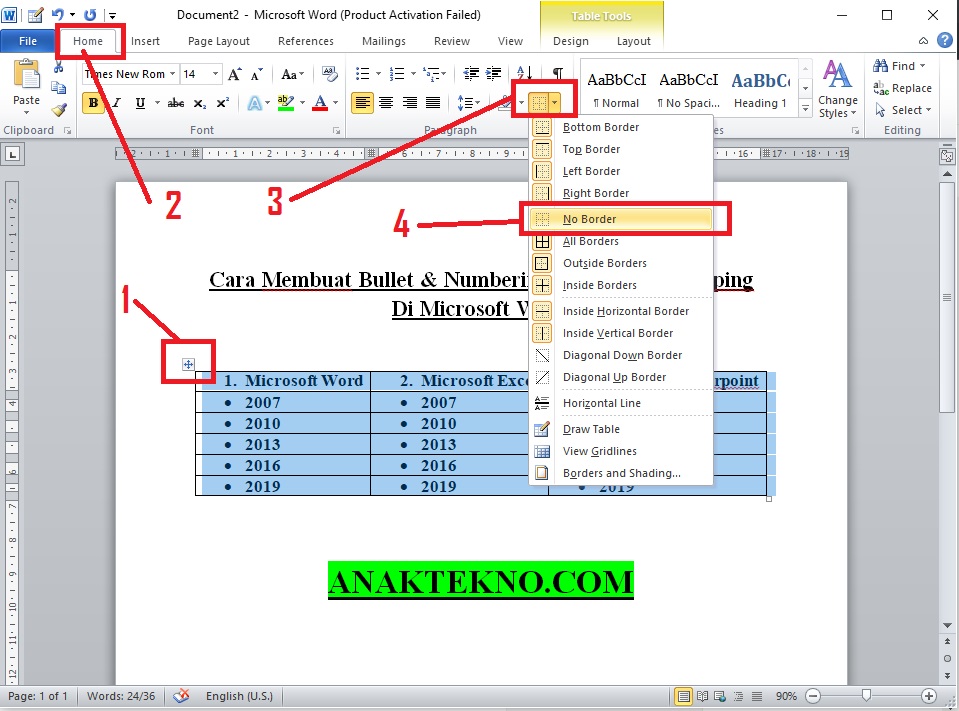Click the Web Layout view icon
Image resolution: width=959 pixels, height=711 pixels.
tap(720, 696)
